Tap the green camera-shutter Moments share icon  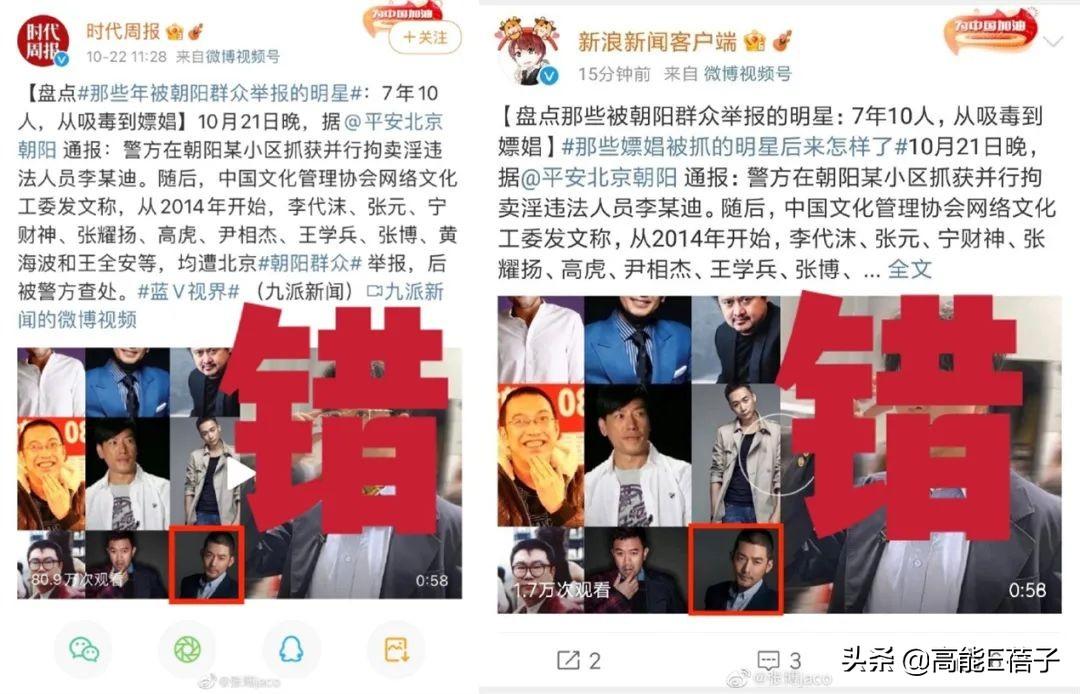click(187, 649)
